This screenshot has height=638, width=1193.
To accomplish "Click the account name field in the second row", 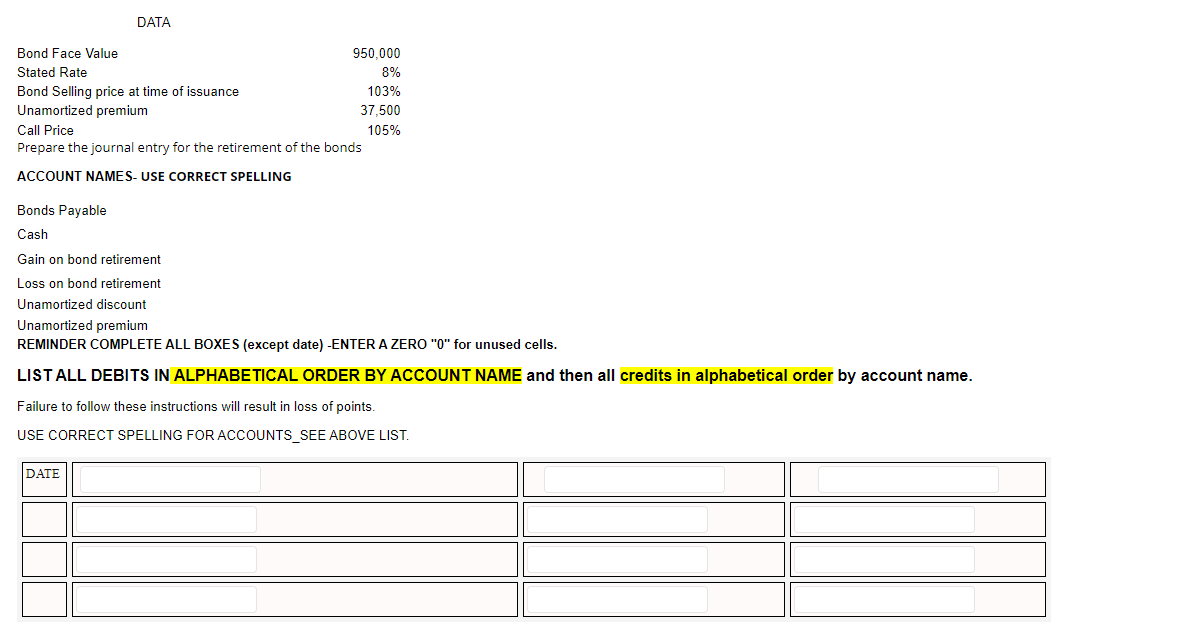I will [x=165, y=519].
